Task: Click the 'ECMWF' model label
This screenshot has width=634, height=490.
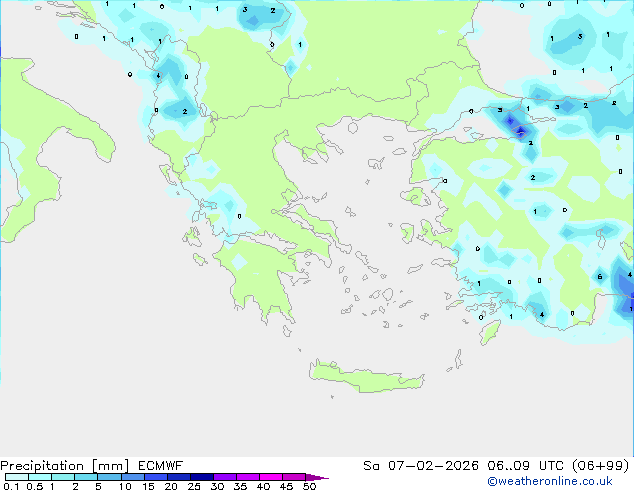Action: [161, 466]
